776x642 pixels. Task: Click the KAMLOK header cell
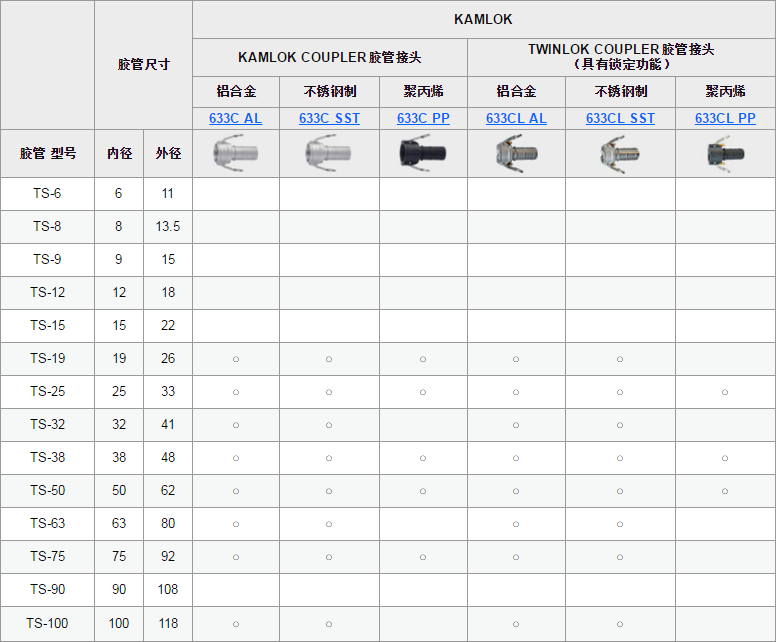484,19
